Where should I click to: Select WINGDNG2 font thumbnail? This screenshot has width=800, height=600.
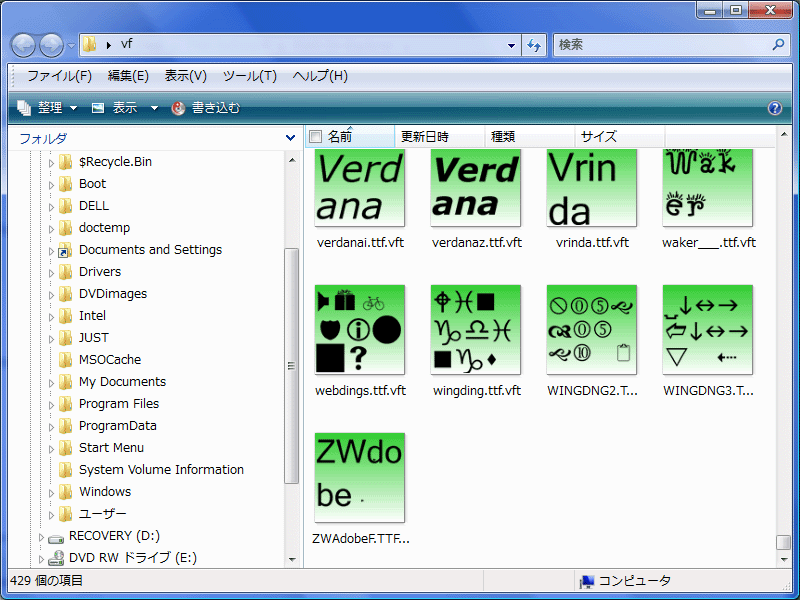(x=591, y=330)
